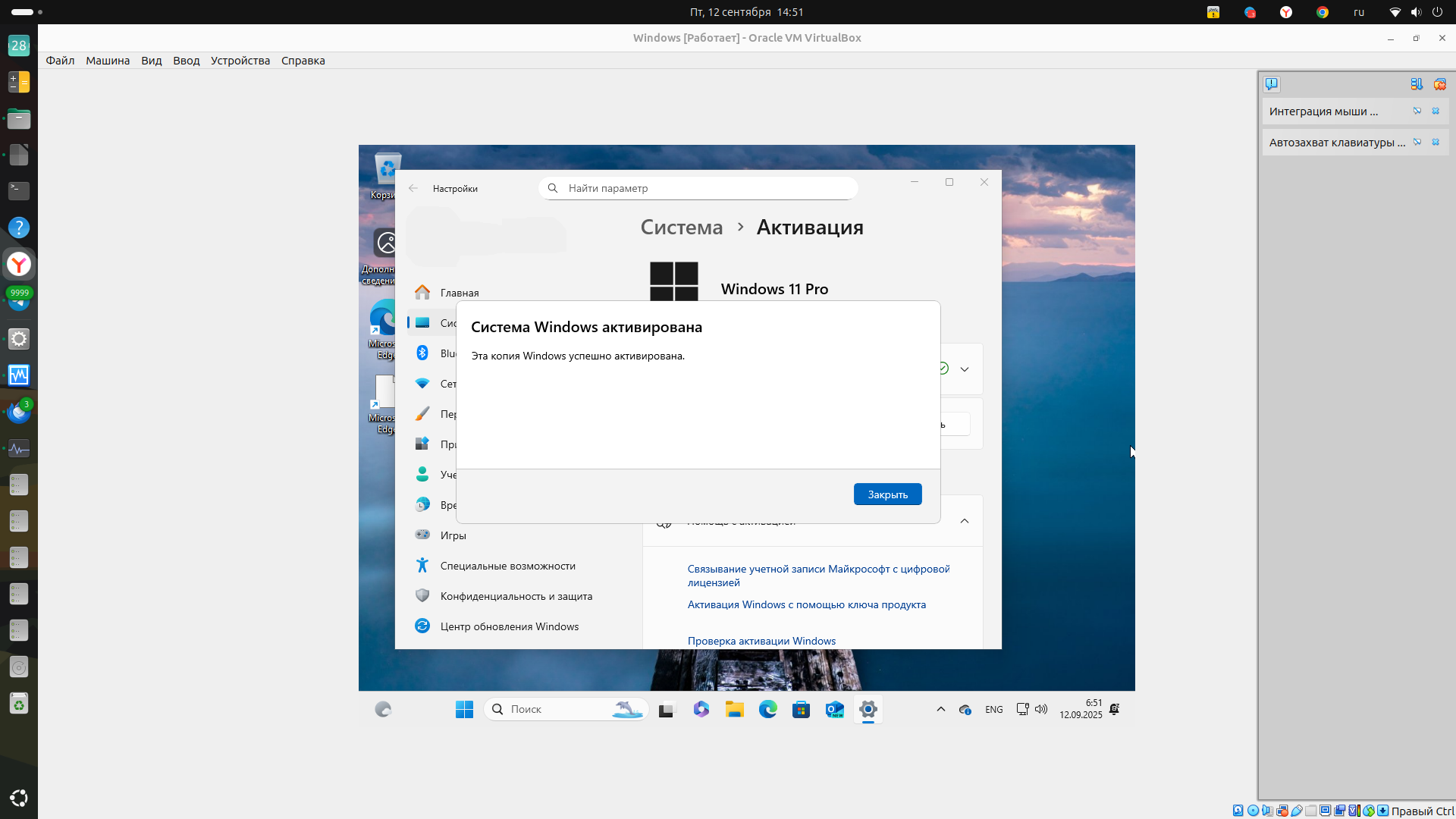
Task: Open the Устройства menu
Action: pos(240,61)
